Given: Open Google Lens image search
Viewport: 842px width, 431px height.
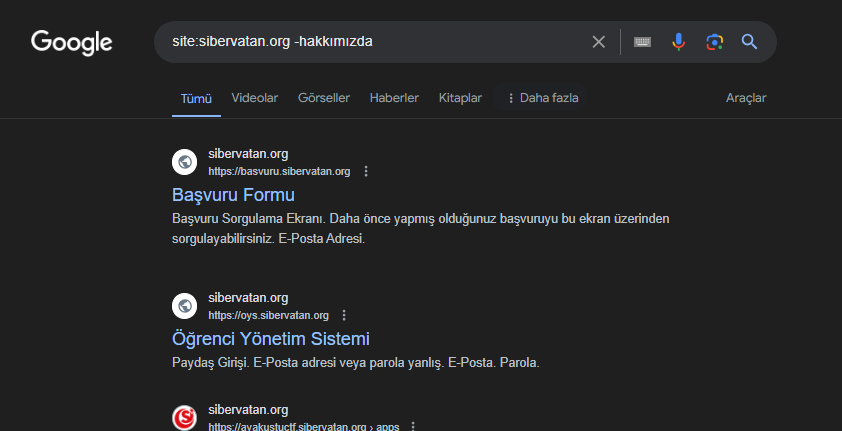Looking at the screenshot, I should [714, 42].
